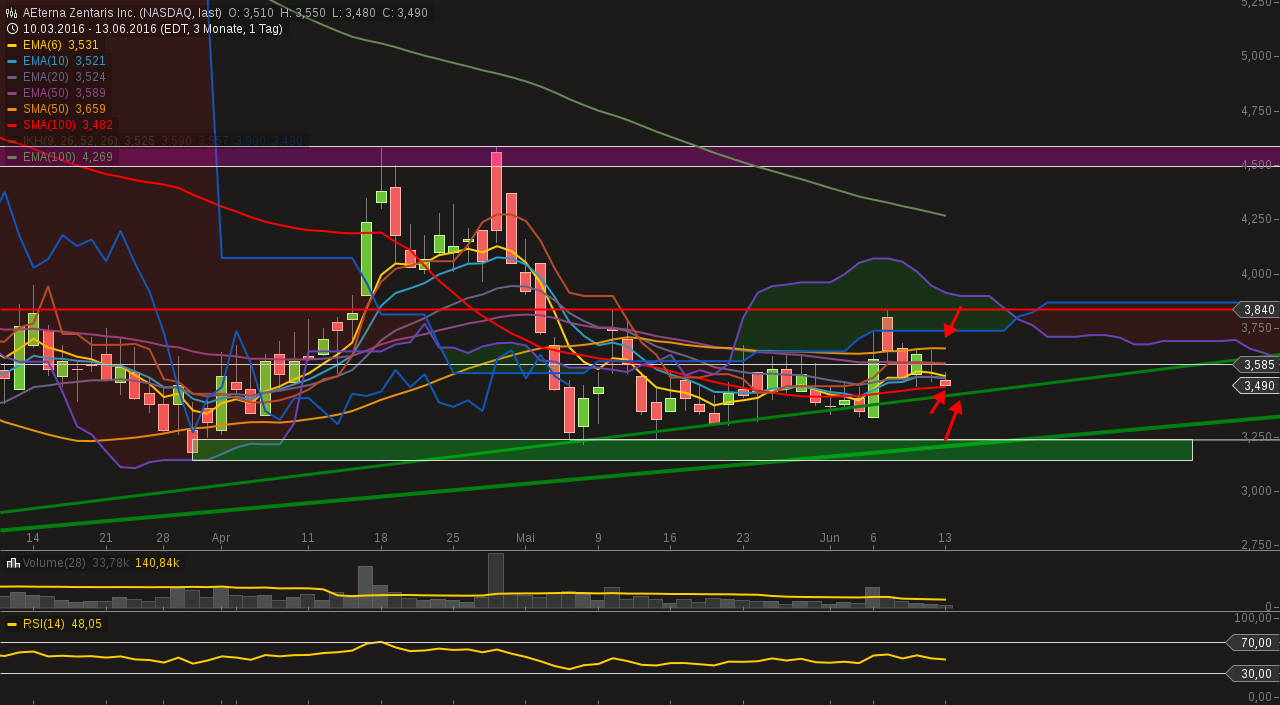Click the RSI(14) 48,05 indicator label

coord(62,624)
